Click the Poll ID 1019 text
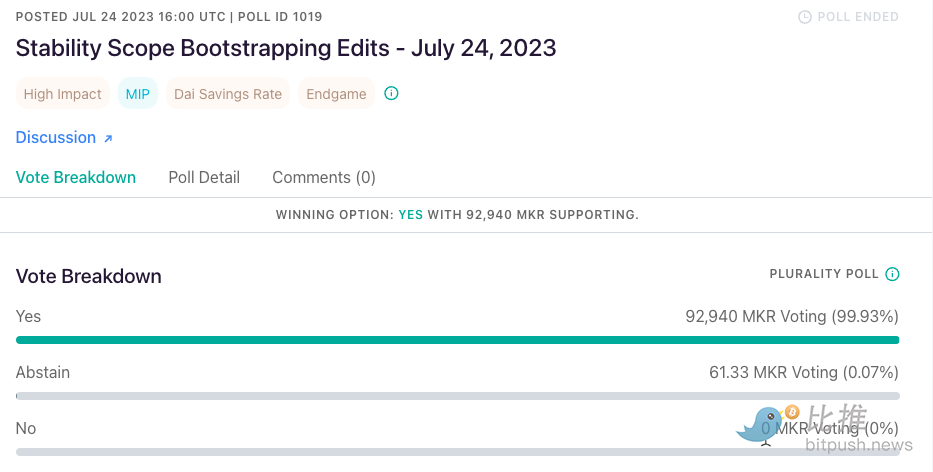This screenshot has height=472, width=933. pyautogui.click(x=280, y=17)
